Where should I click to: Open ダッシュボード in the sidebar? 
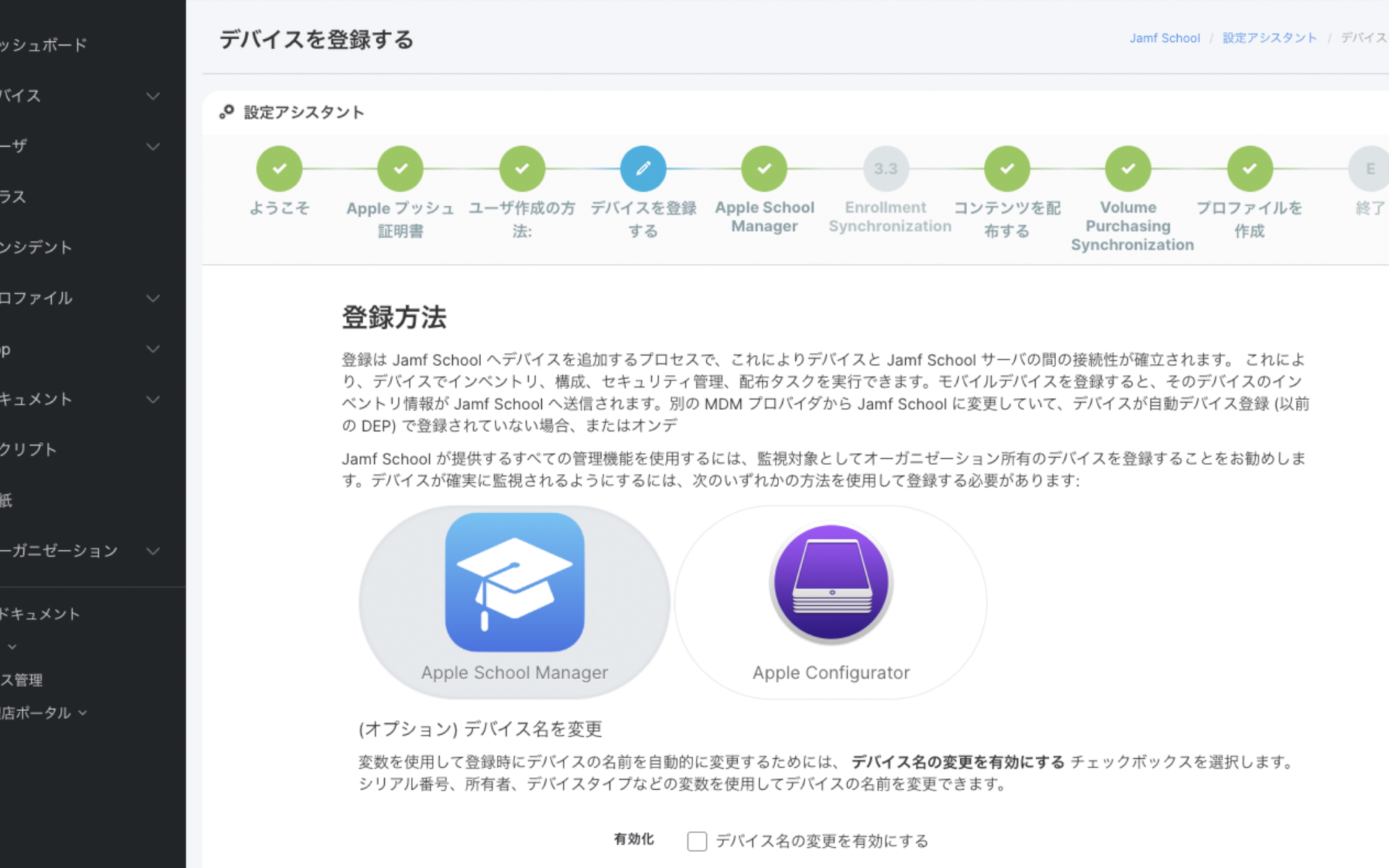click(43, 45)
